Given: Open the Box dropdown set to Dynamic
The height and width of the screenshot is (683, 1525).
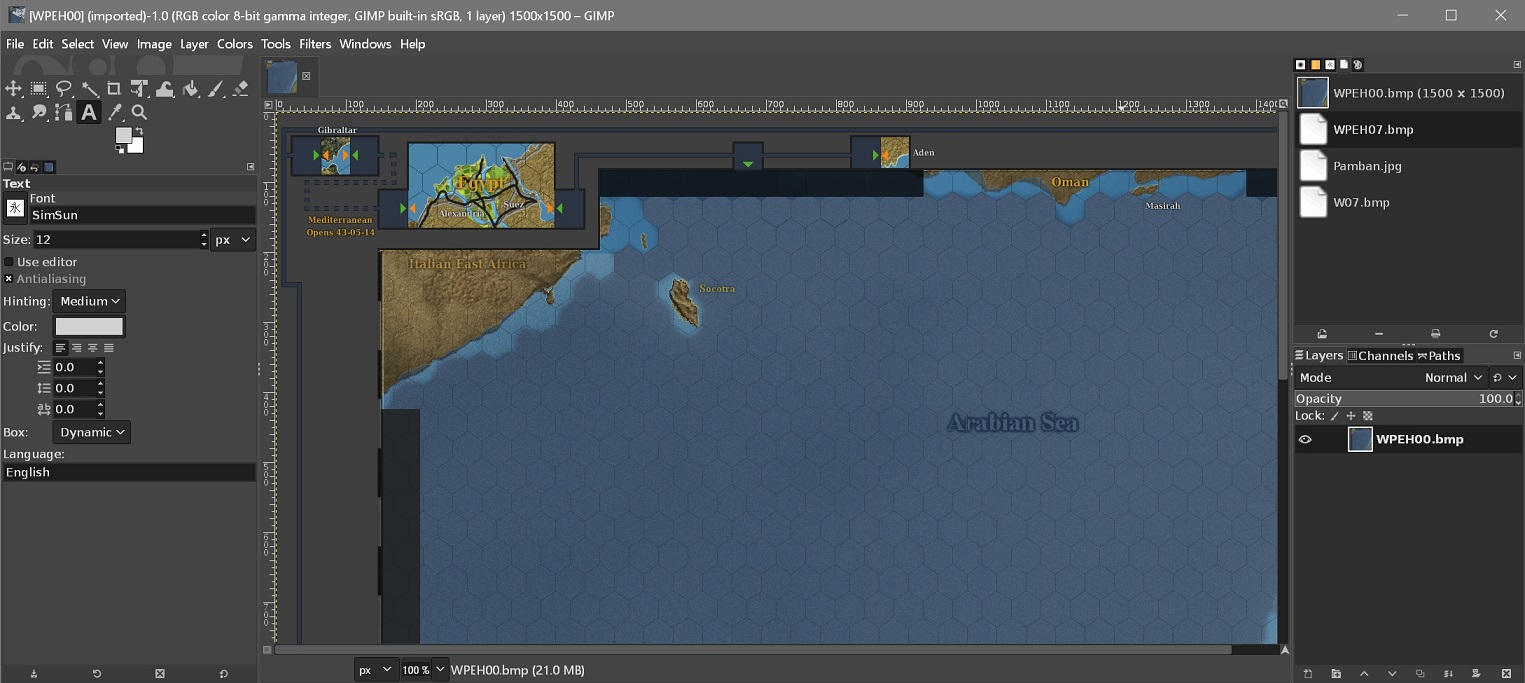Looking at the screenshot, I should click(x=91, y=432).
